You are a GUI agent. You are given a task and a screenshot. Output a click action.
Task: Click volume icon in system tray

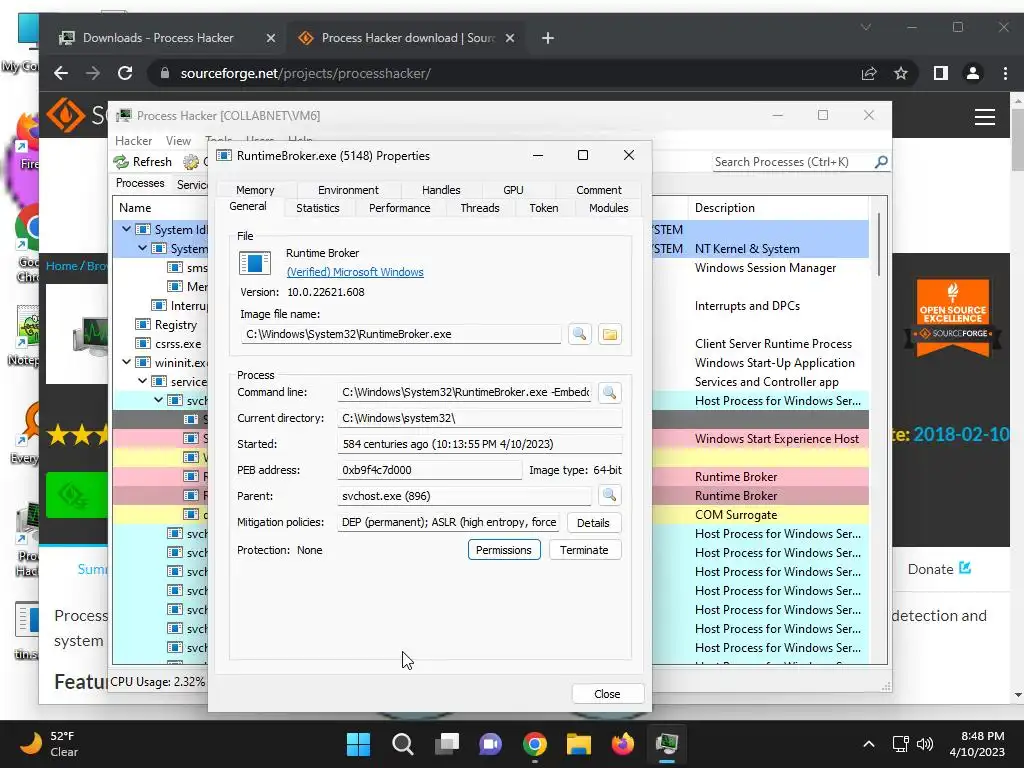pos(925,744)
